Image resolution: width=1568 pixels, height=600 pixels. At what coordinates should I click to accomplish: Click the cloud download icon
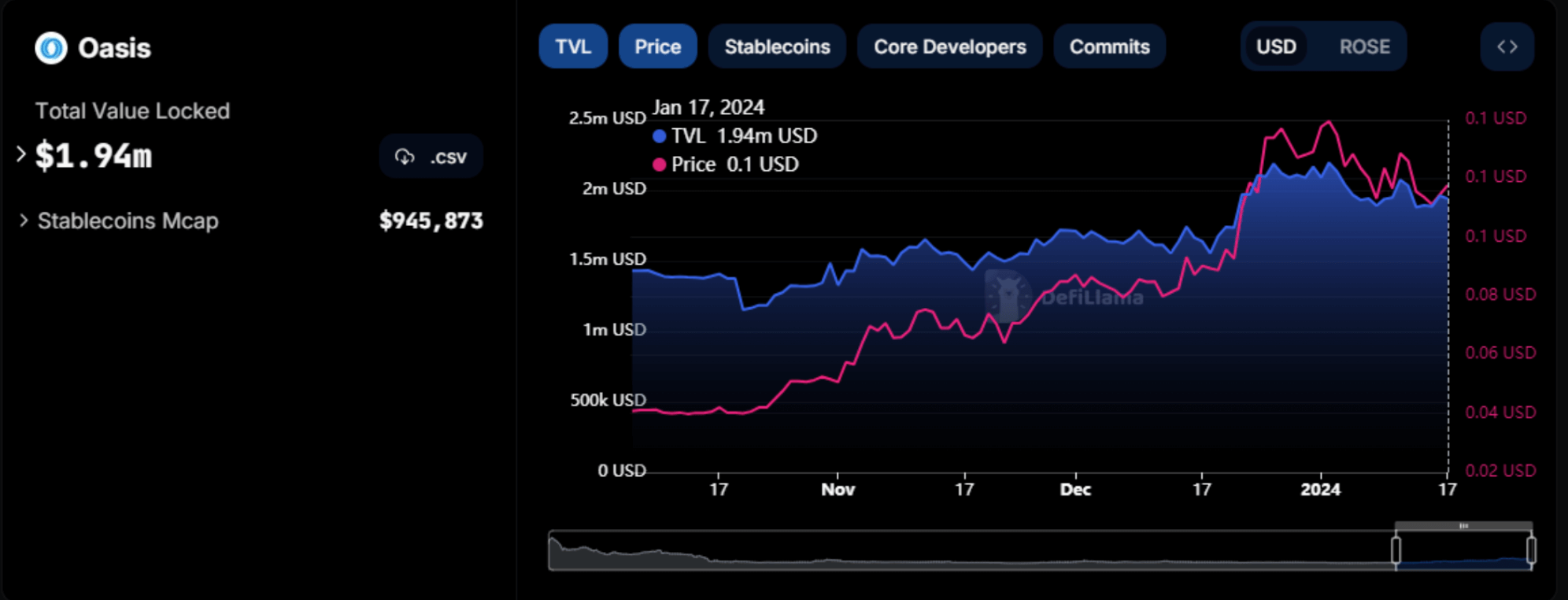405,157
